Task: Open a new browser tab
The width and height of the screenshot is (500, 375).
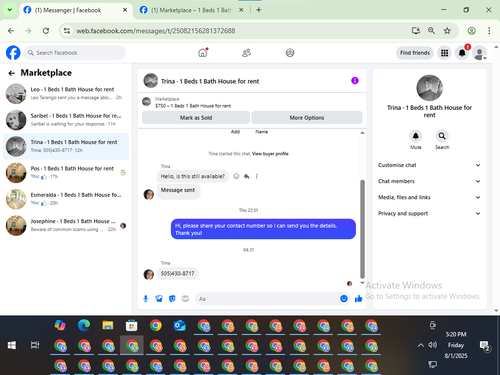Action: click(259, 10)
